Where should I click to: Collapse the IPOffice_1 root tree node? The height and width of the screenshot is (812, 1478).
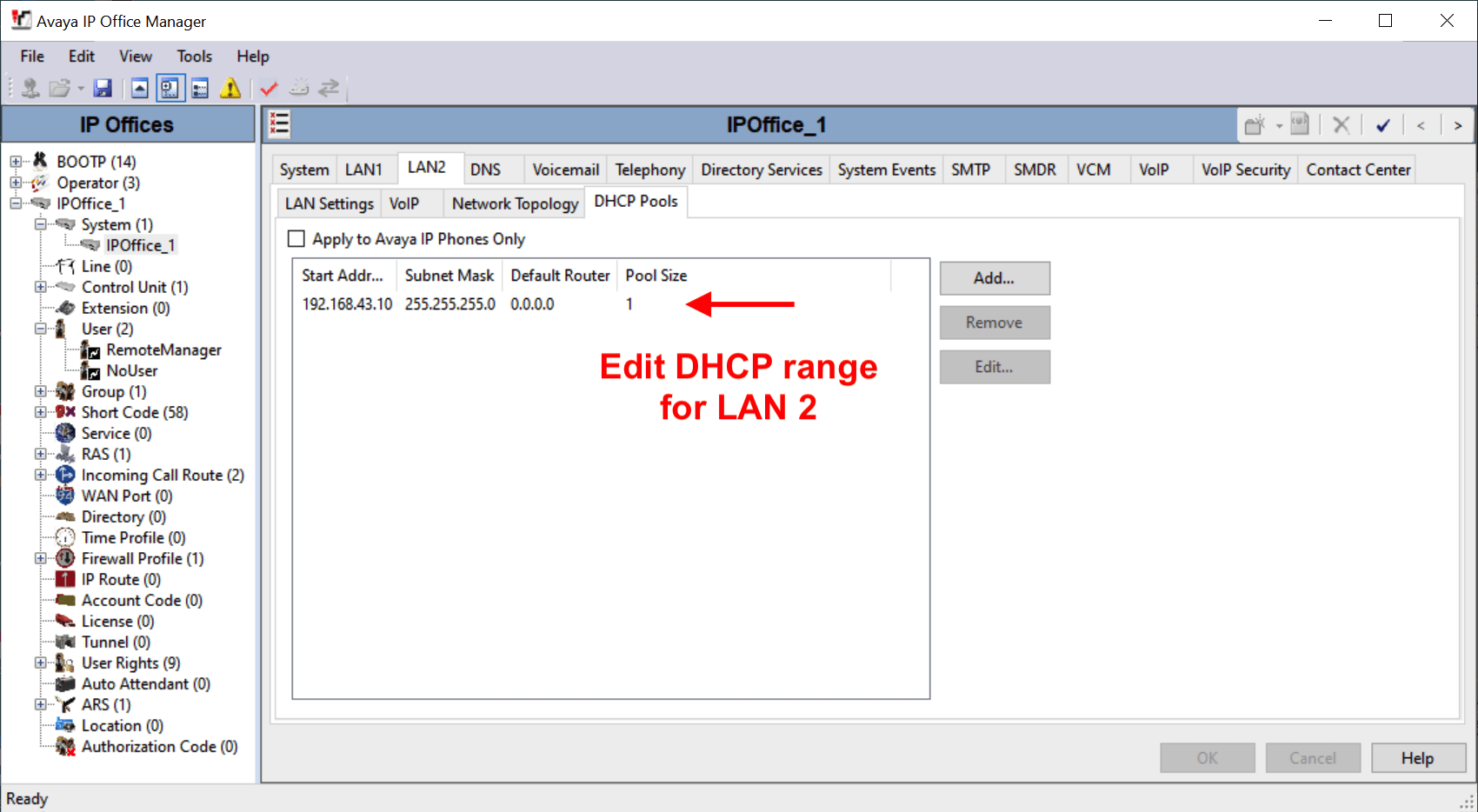pyautogui.click(x=16, y=203)
